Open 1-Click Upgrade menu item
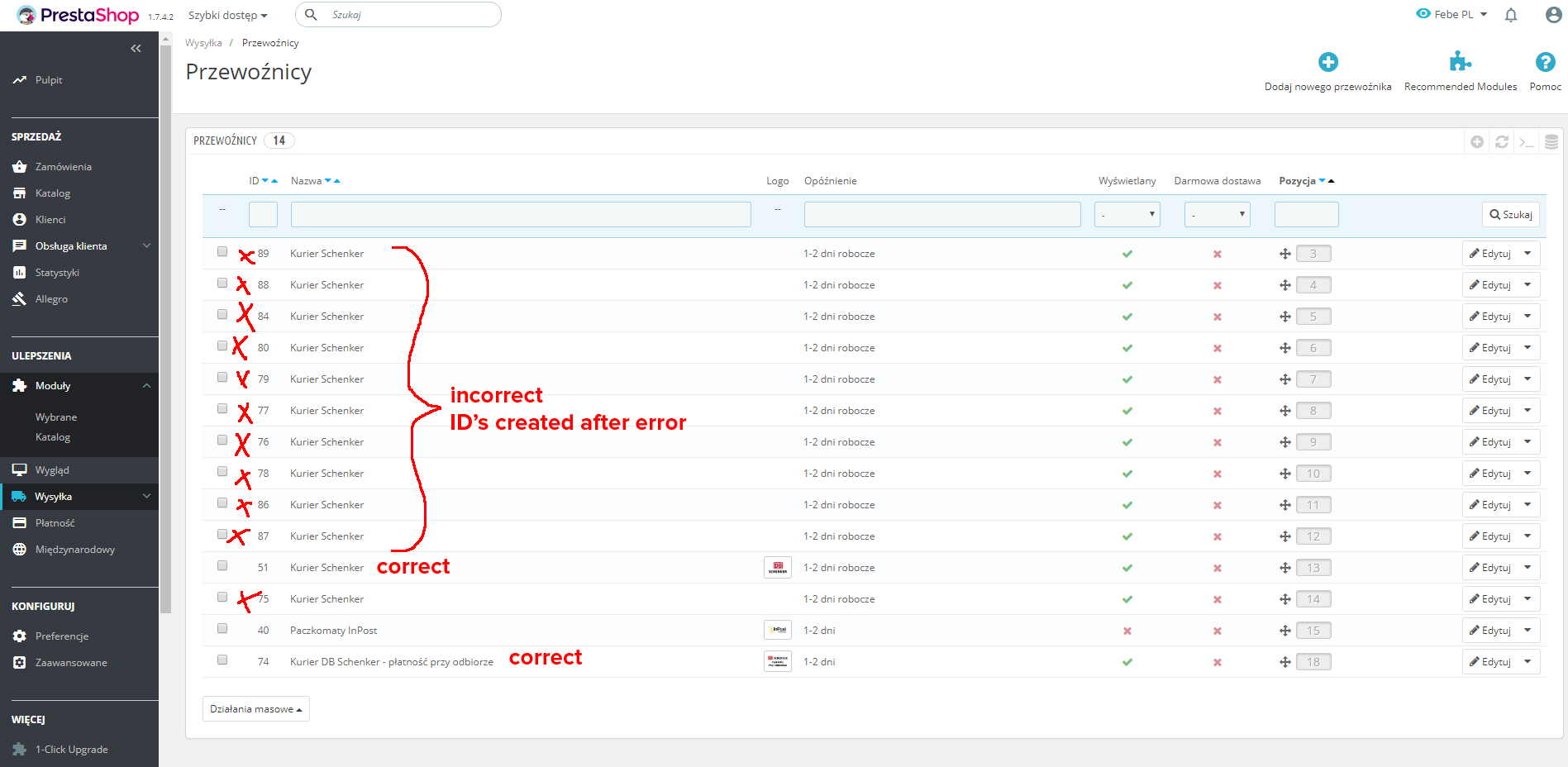This screenshot has width=1568, height=767. (x=71, y=750)
